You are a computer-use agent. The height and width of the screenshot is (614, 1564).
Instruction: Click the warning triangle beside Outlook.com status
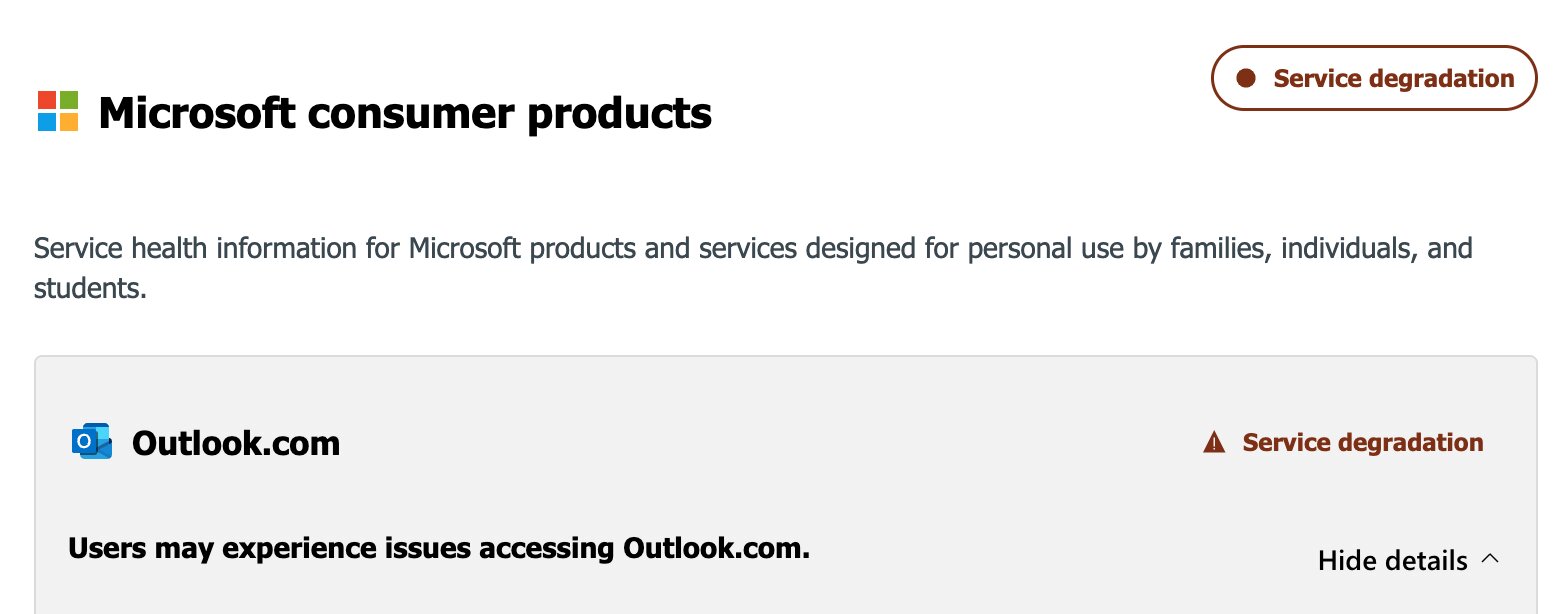1214,443
